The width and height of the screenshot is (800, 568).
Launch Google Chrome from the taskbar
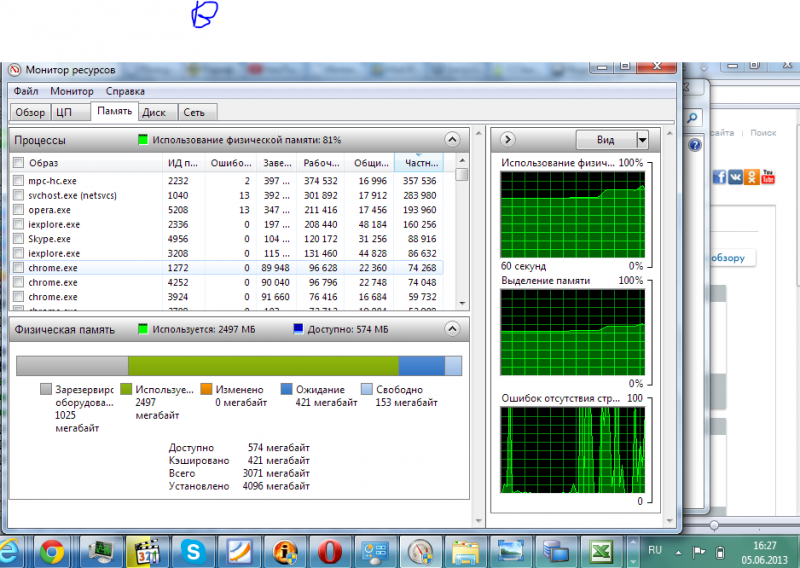[x=52, y=552]
